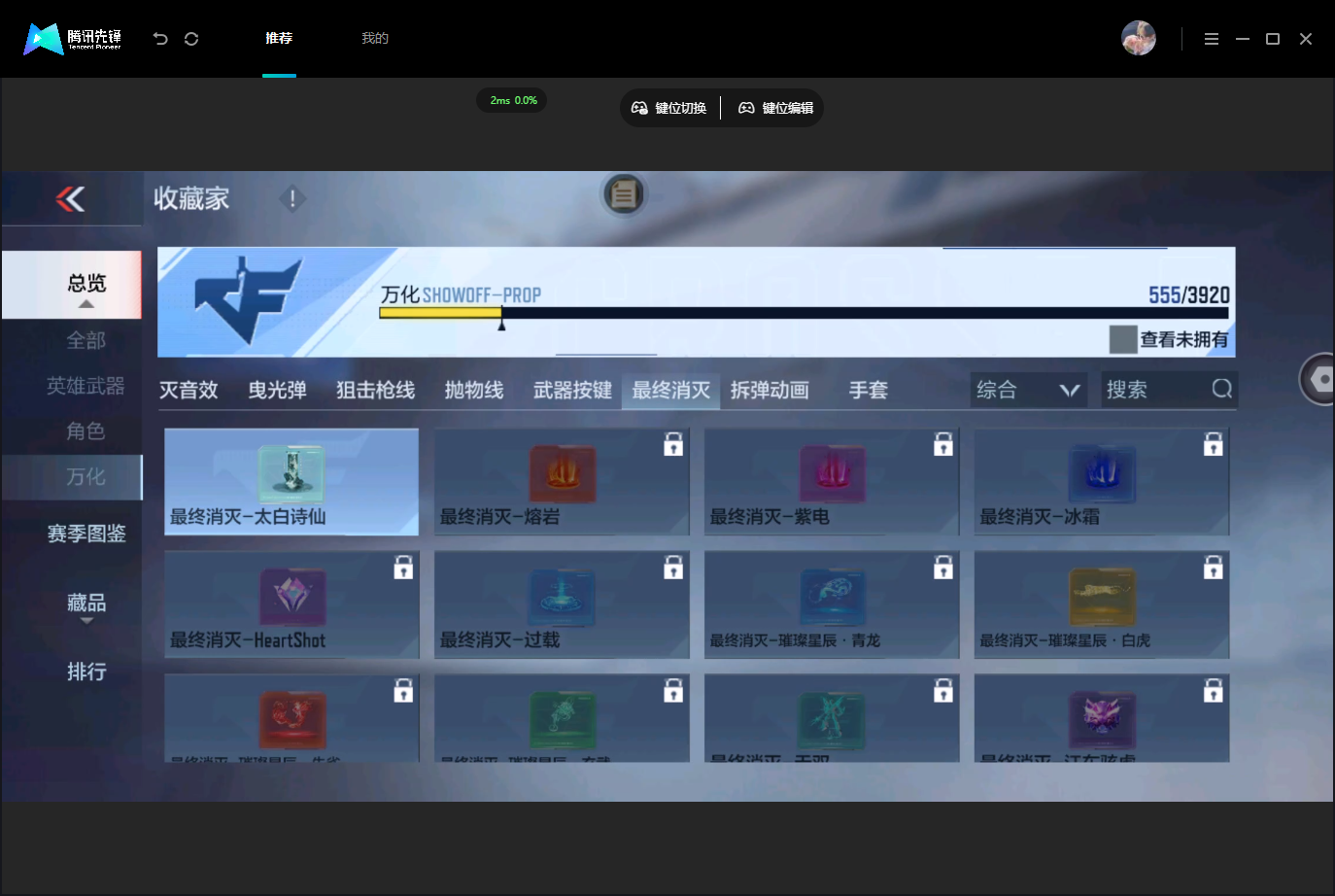Collapse the 总览 sidebar section
This screenshot has height=896, width=1335.
(86, 304)
